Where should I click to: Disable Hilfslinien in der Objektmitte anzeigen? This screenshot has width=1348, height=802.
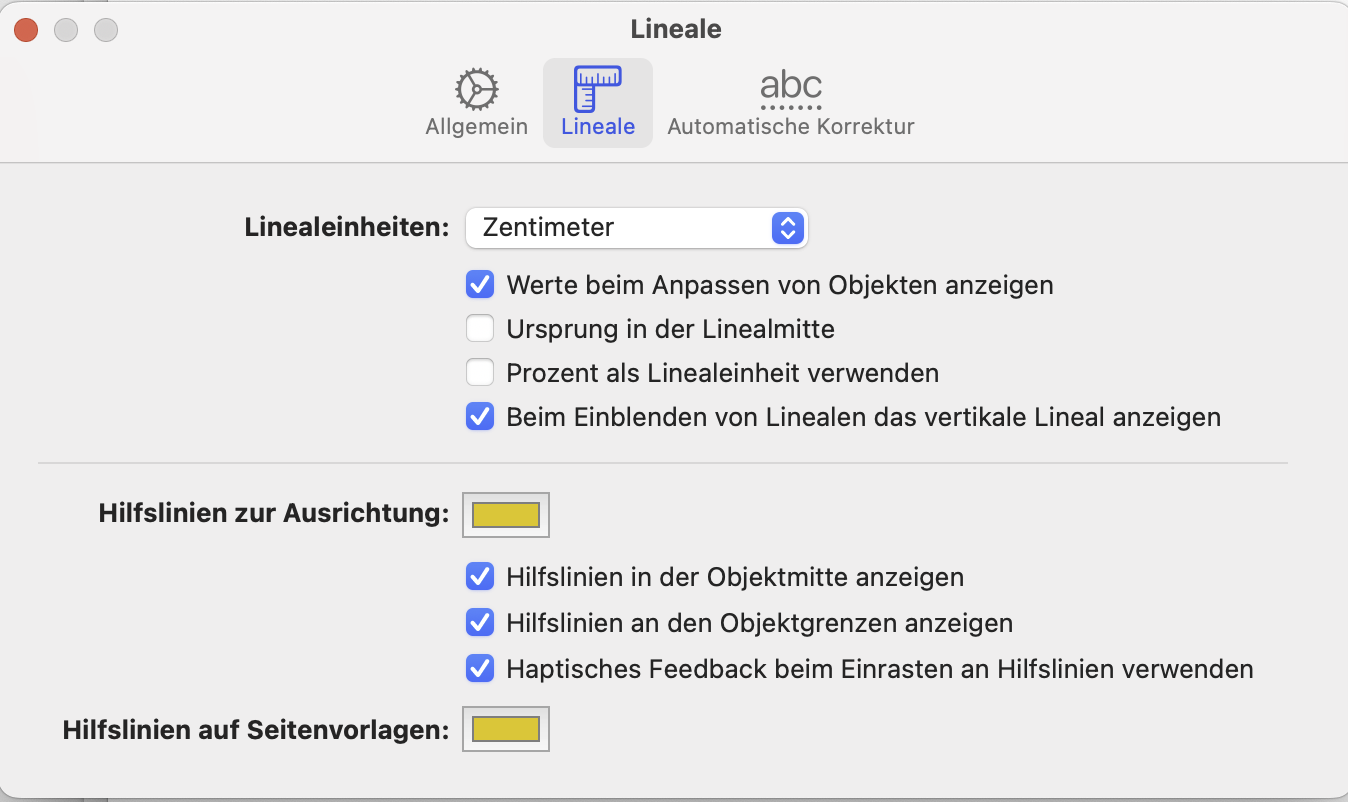480,577
